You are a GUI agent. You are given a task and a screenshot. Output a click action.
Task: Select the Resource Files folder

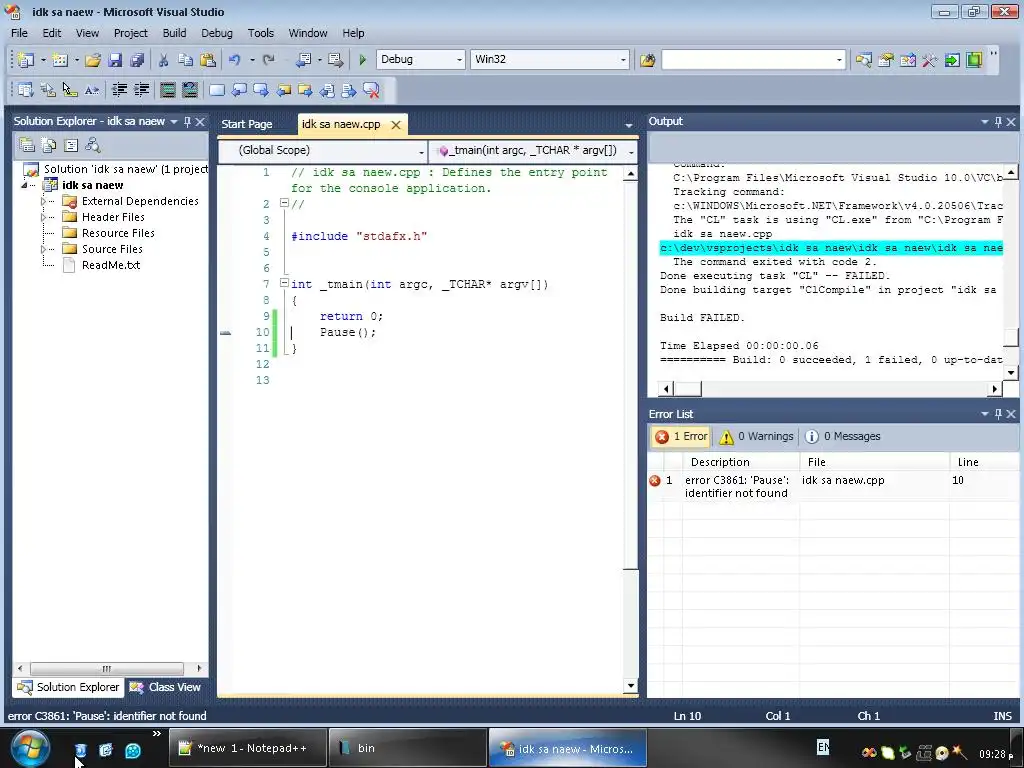pos(118,233)
